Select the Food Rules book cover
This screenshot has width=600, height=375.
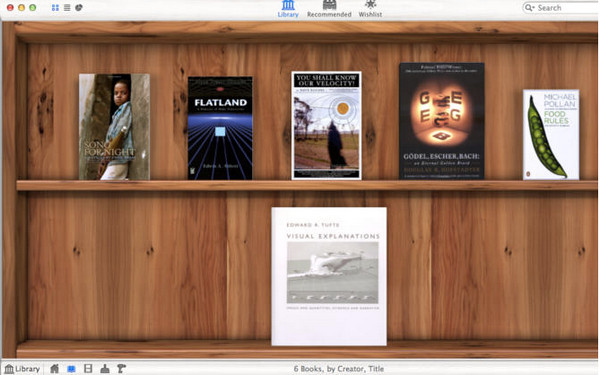(551, 134)
